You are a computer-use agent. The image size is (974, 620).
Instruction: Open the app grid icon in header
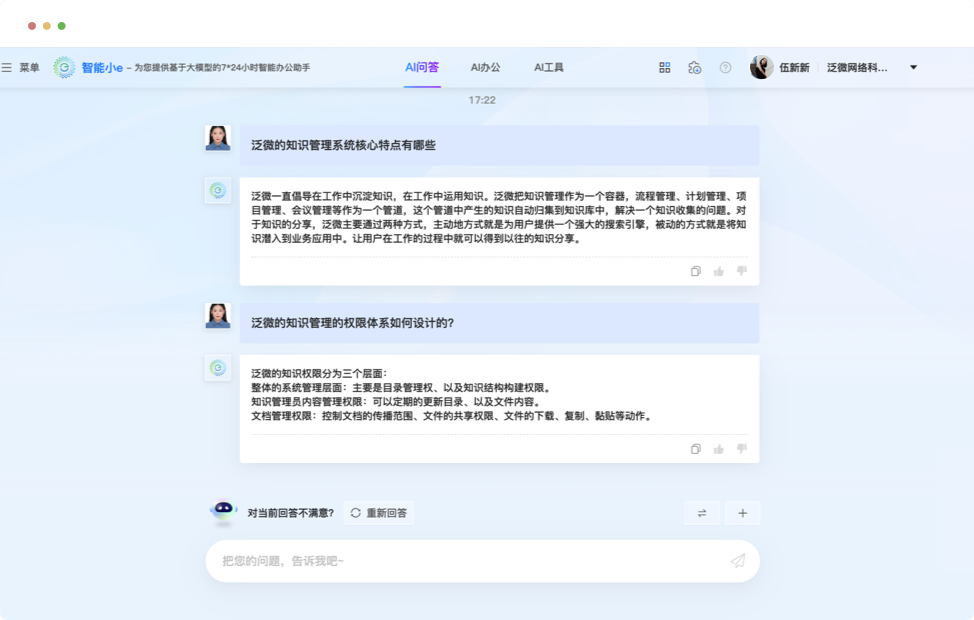pyautogui.click(x=664, y=67)
